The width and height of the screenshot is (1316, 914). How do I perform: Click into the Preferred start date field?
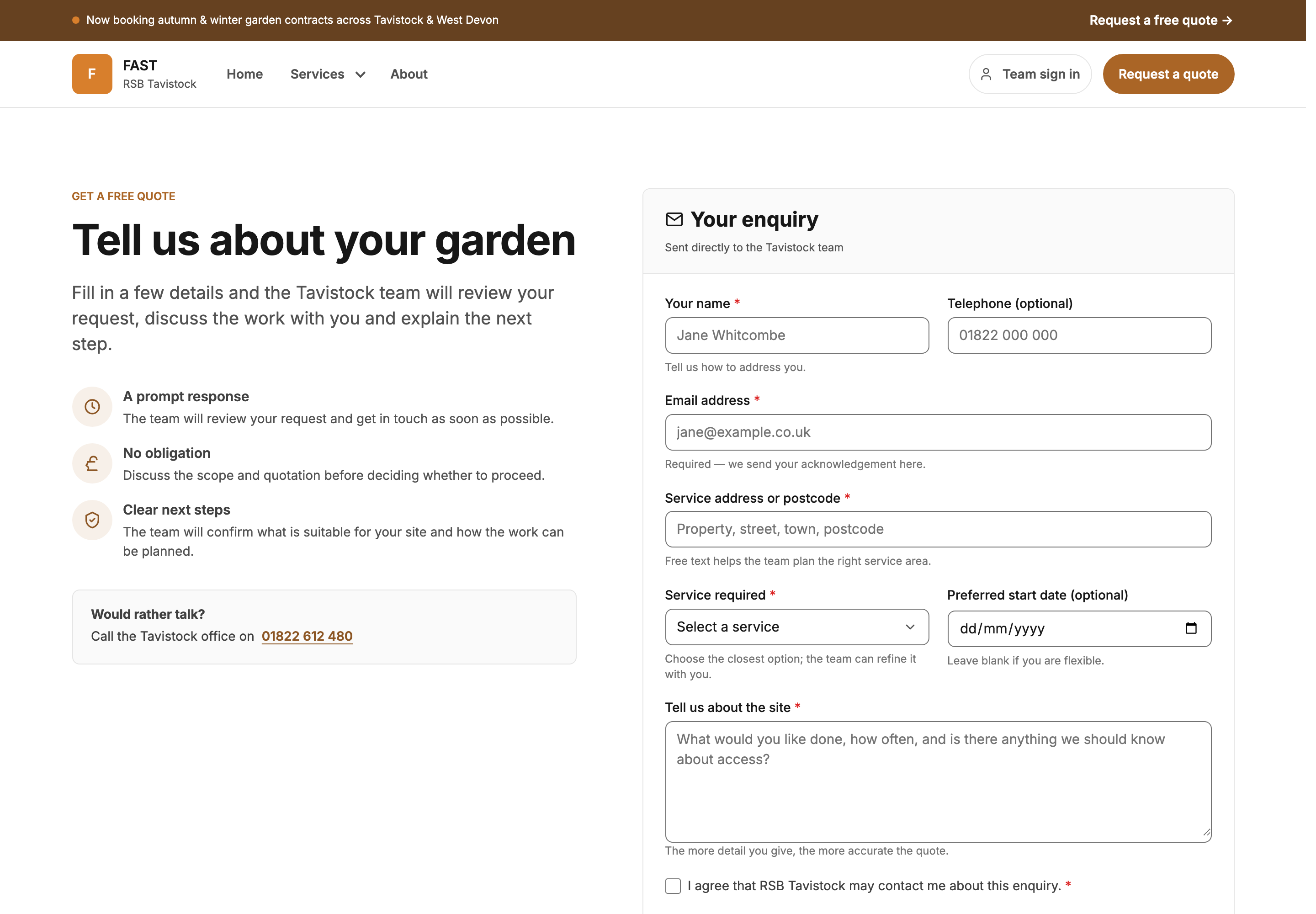[1079, 628]
